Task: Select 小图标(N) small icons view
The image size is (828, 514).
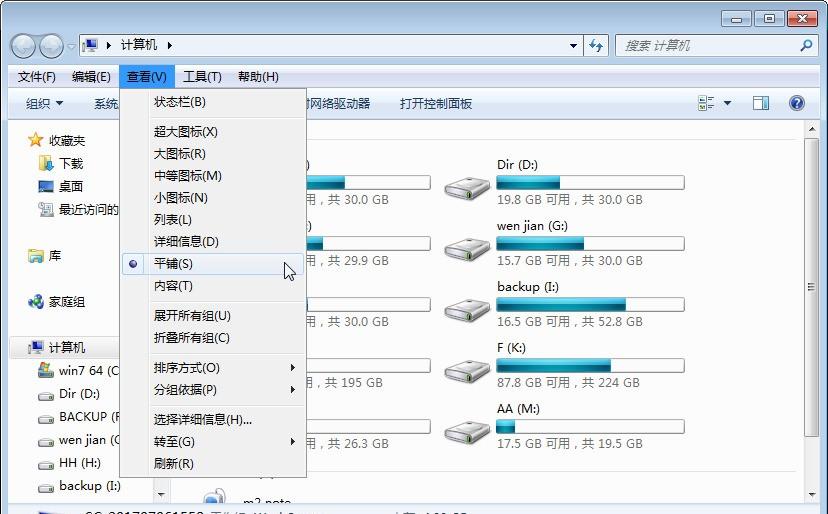Action: tap(213, 198)
